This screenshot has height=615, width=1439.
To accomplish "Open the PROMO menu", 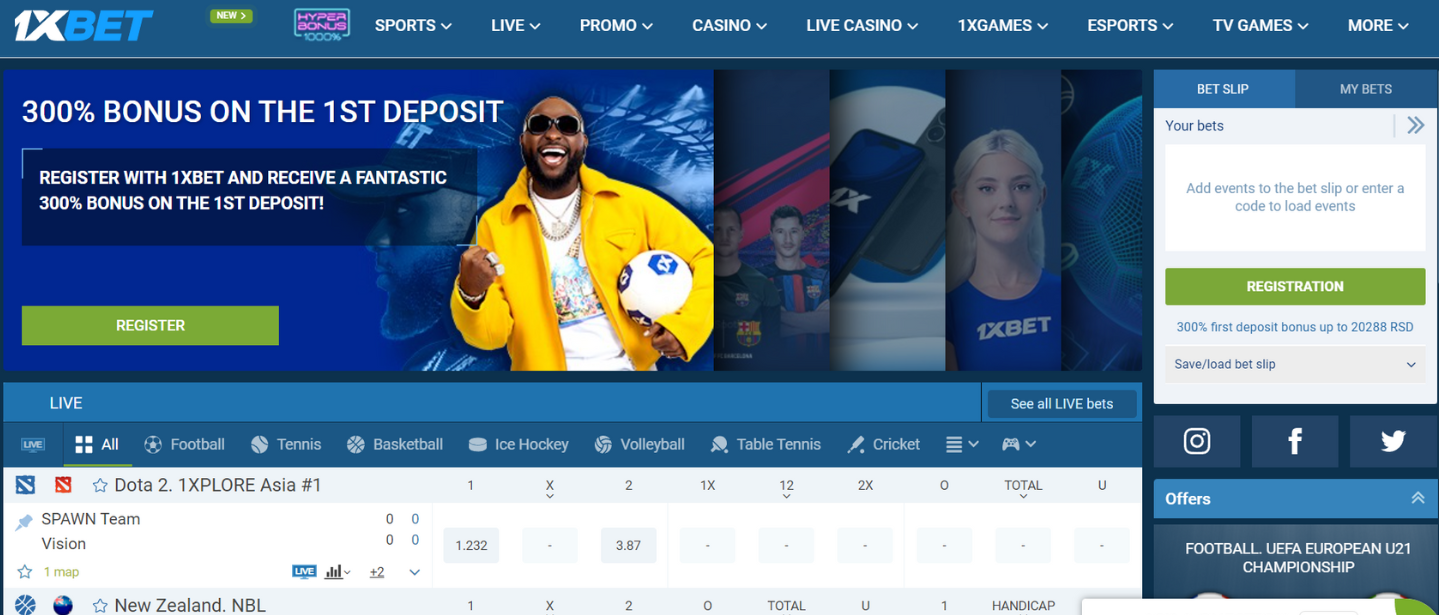I will pos(616,26).
